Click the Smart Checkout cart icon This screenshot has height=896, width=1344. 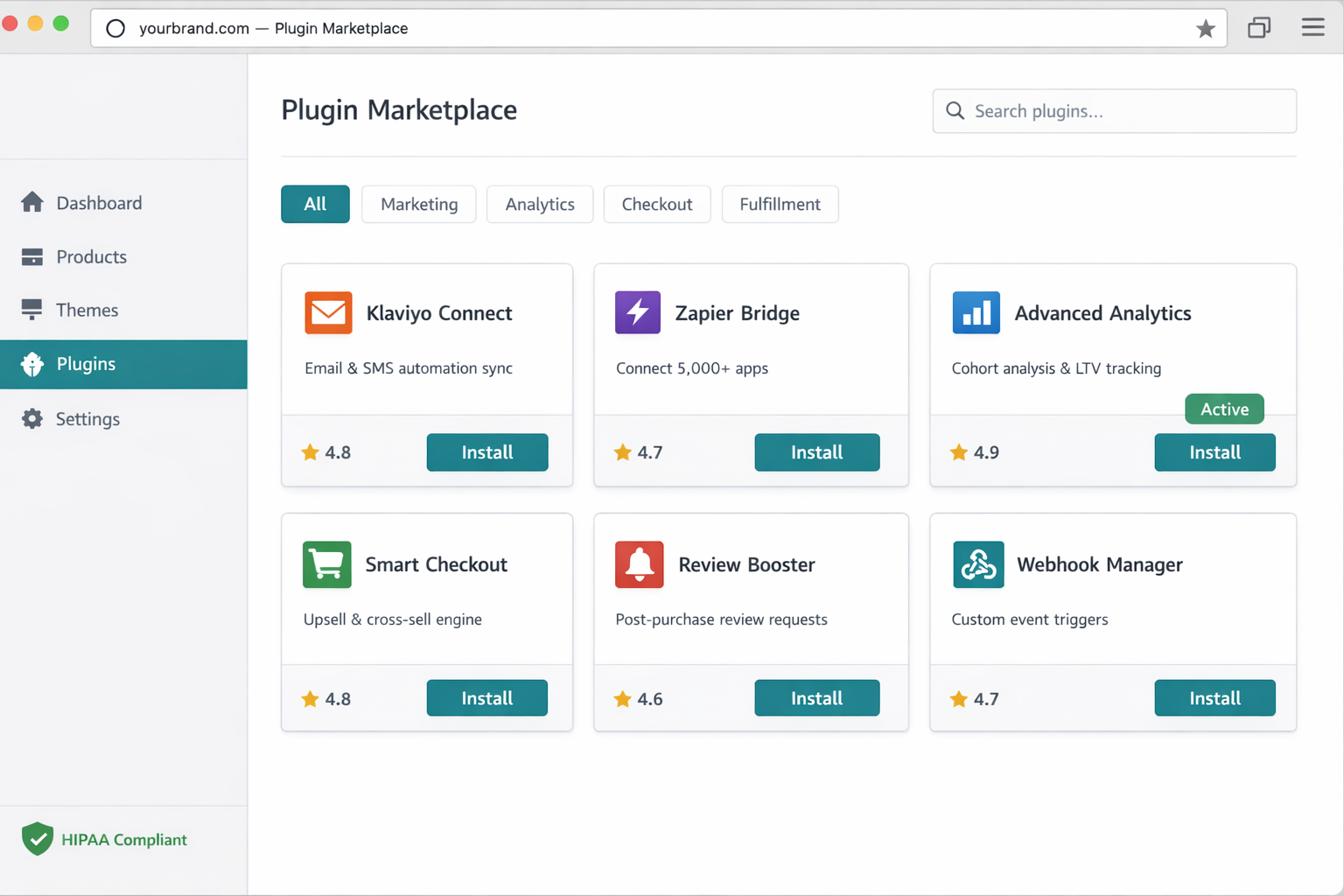327,564
